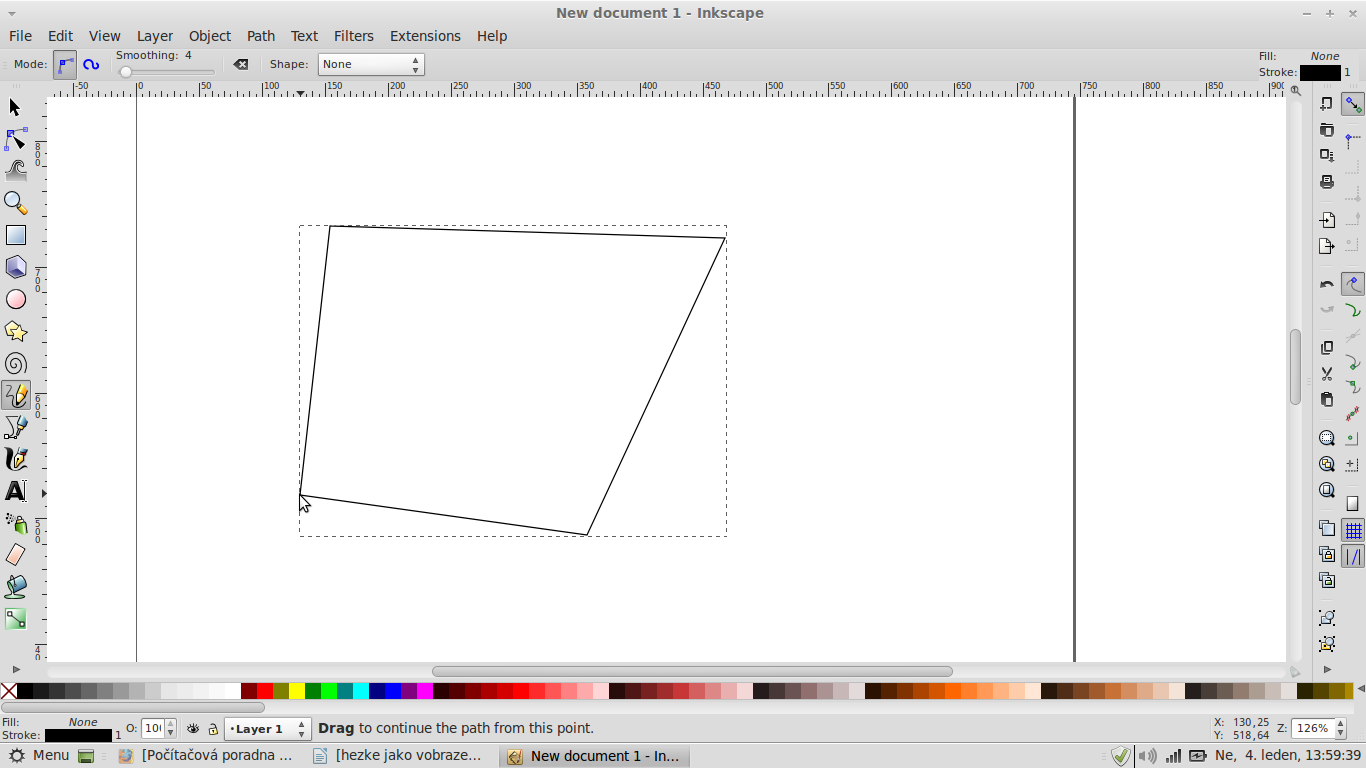Click the Print document icon
Image resolution: width=1366 pixels, height=768 pixels.
click(x=1327, y=182)
